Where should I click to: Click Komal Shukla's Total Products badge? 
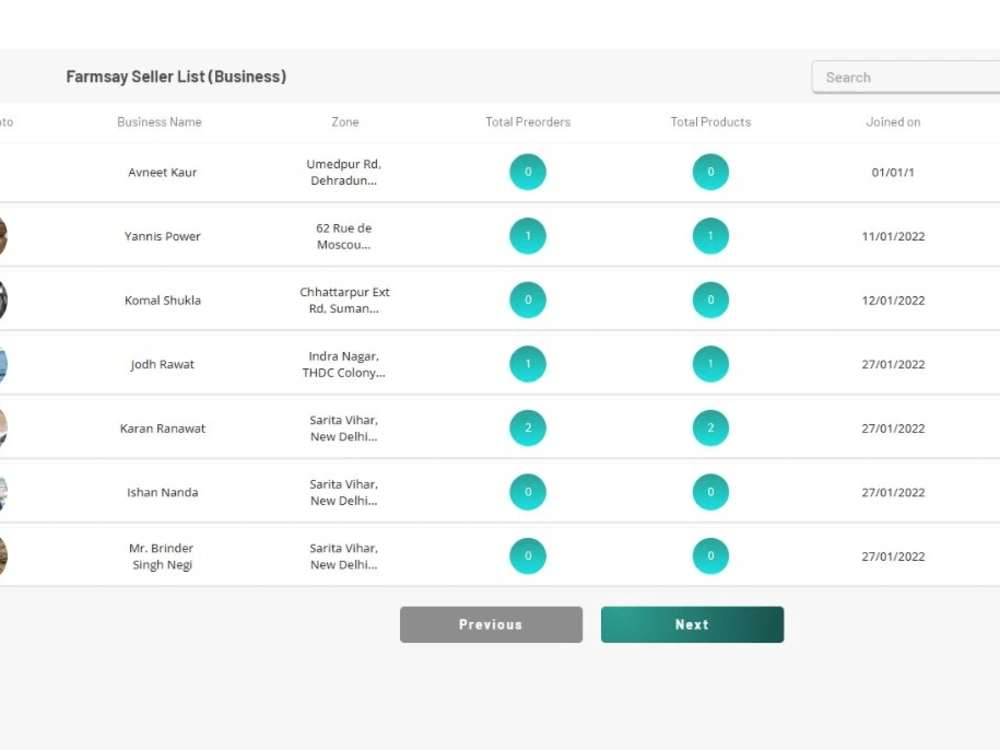(710, 300)
